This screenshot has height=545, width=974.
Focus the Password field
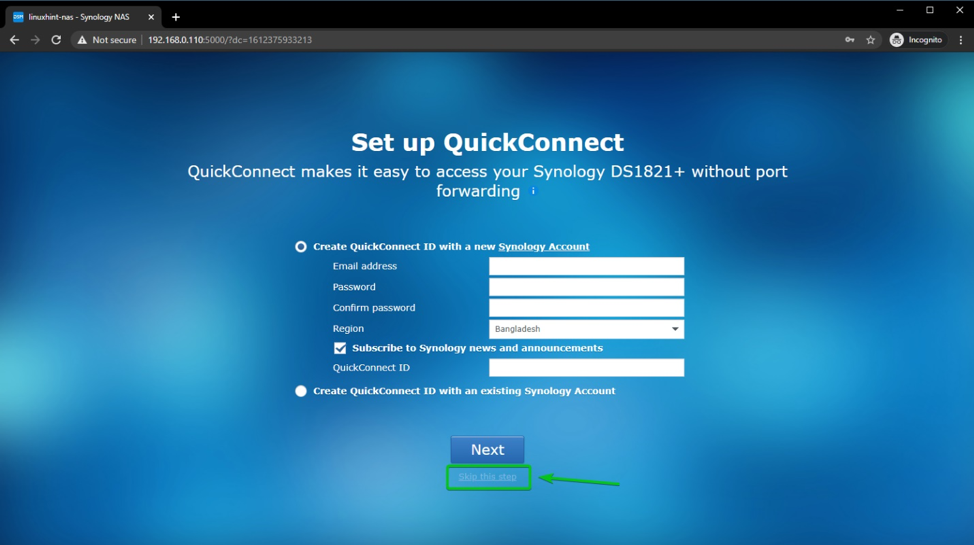pyautogui.click(x=586, y=287)
